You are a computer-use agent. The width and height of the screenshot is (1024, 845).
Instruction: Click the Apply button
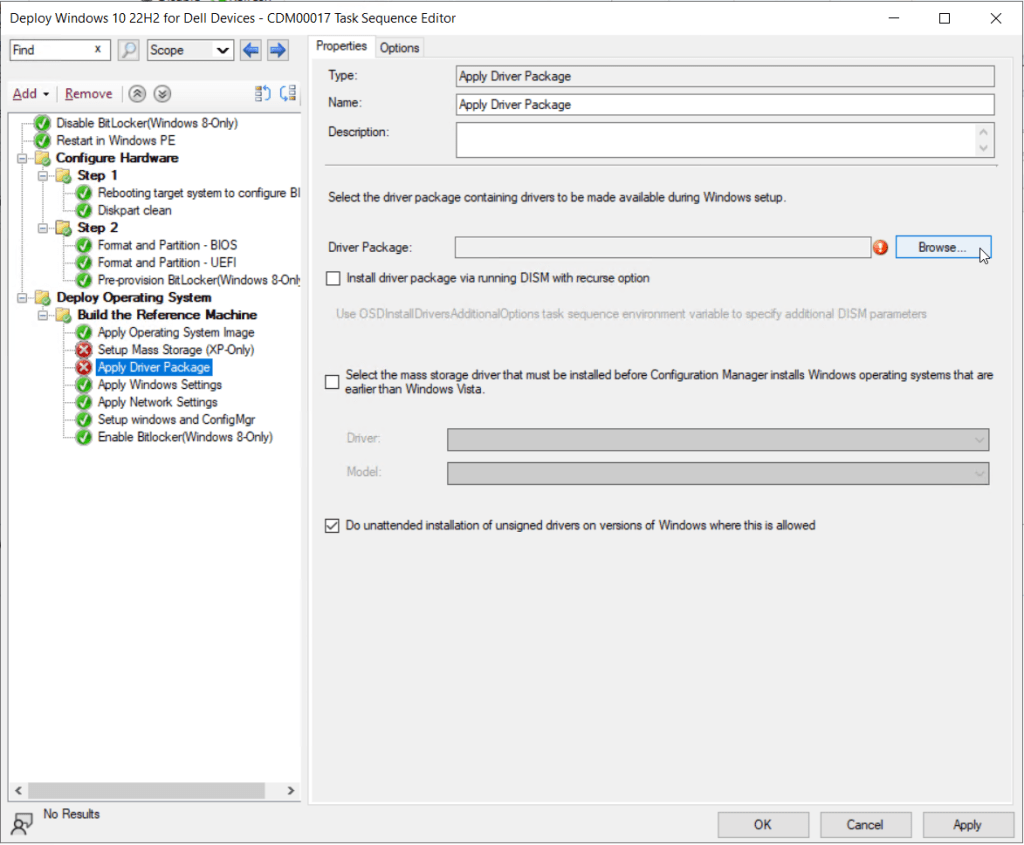point(966,825)
